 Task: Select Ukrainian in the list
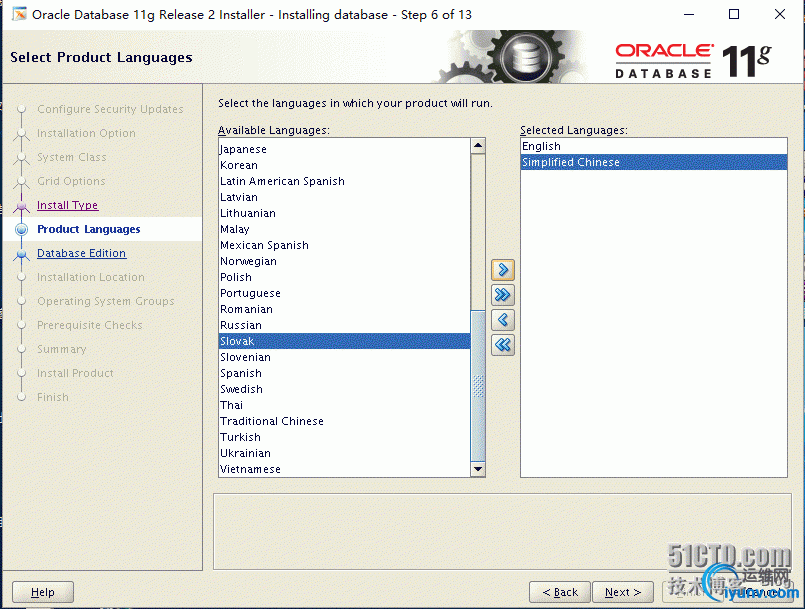[x=344, y=453]
